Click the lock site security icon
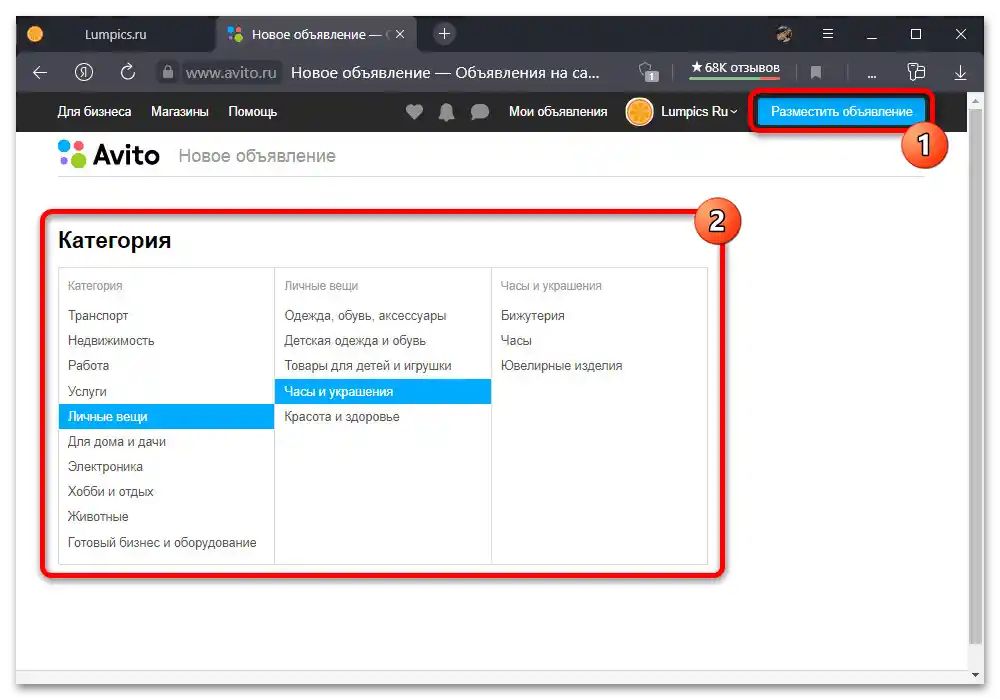 point(168,72)
